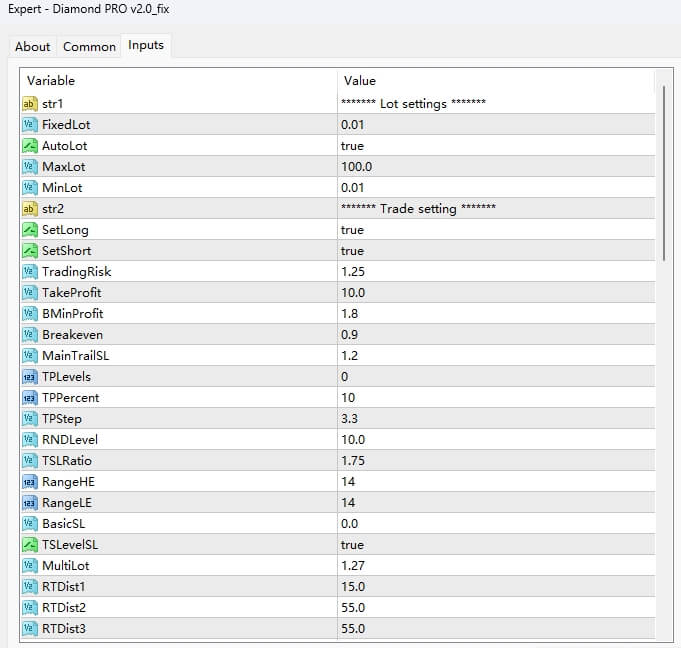
Task: Edit the MultiLot value 1.27
Action: coord(353,565)
